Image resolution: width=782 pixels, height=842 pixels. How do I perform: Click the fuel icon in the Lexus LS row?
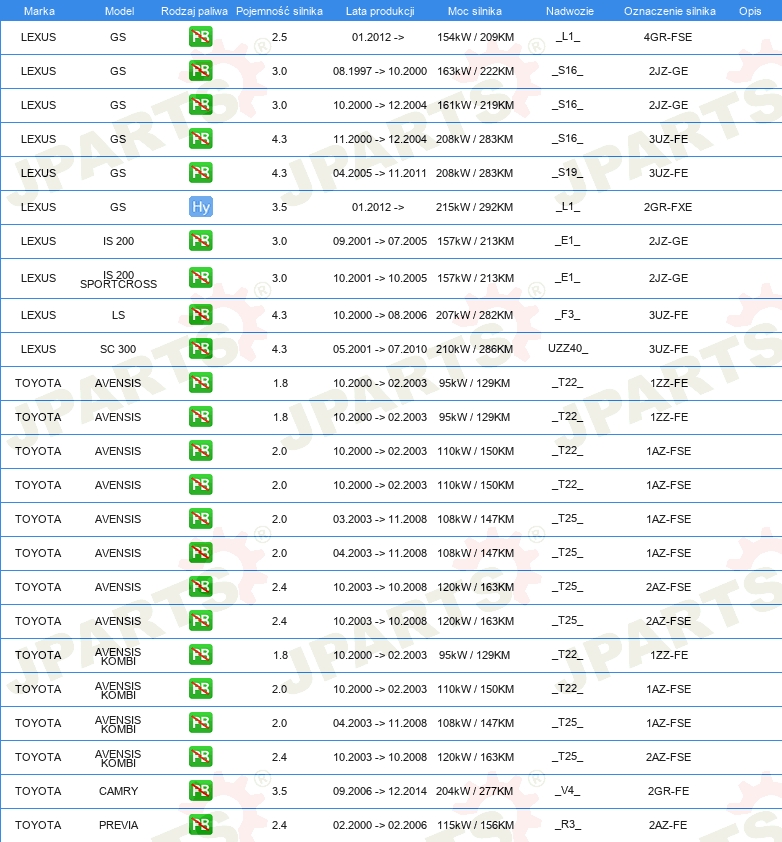coord(200,315)
